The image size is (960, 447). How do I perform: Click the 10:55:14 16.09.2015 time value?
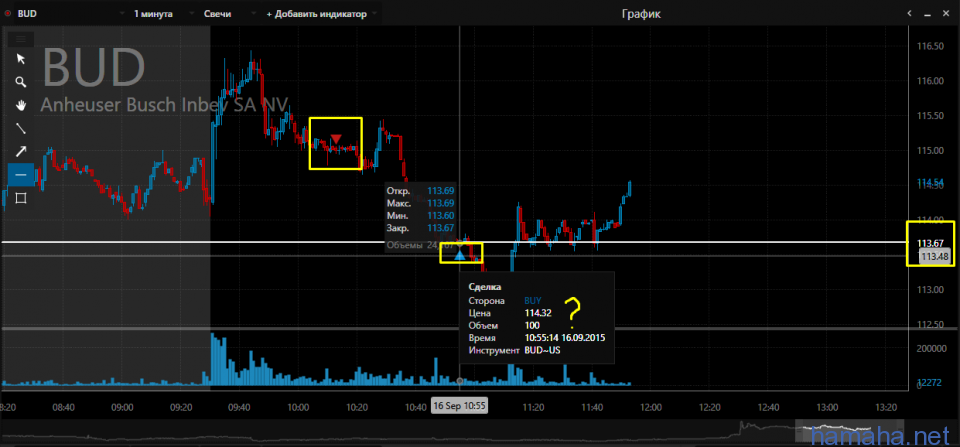pyautogui.click(x=564, y=337)
